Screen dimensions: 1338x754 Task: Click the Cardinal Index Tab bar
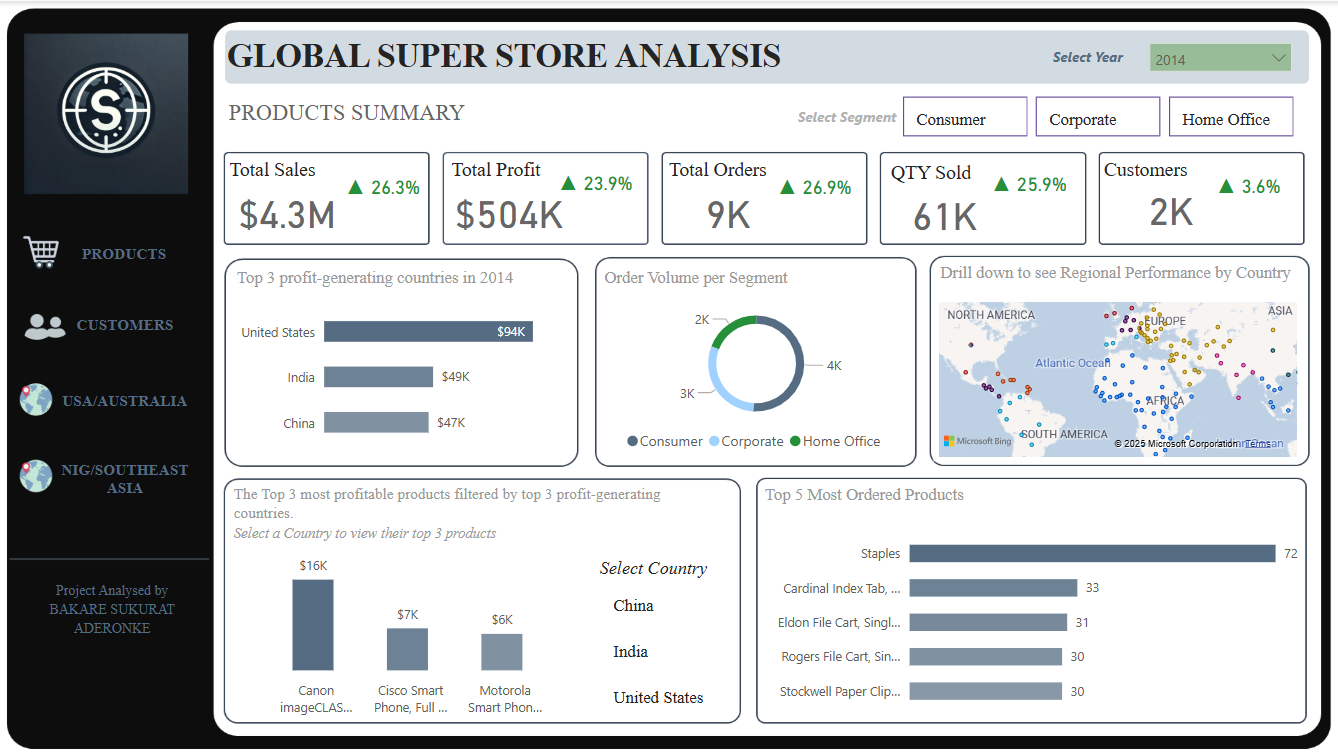coord(993,588)
